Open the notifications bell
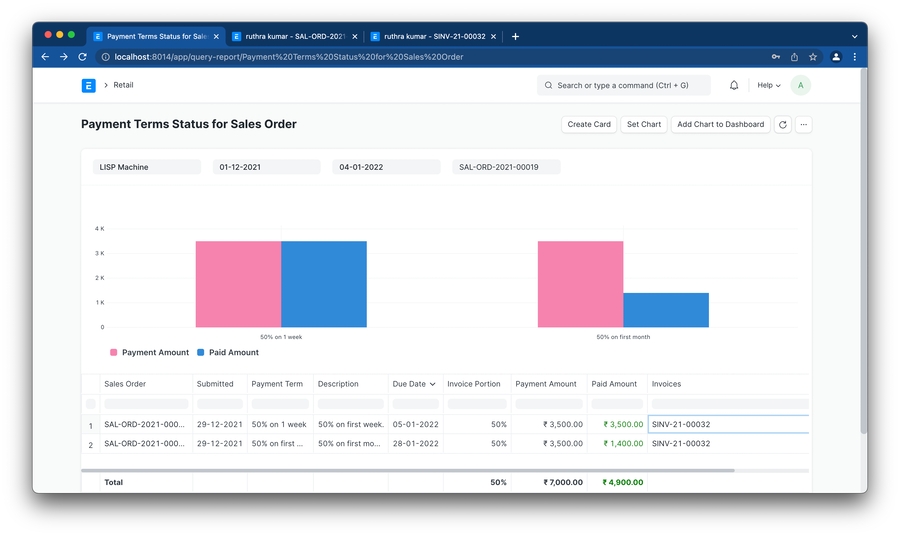This screenshot has width=900, height=536. (x=734, y=86)
